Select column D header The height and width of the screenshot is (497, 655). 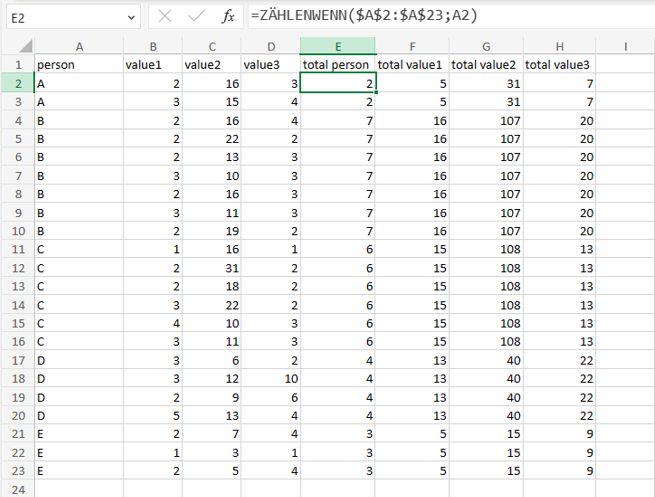point(271,46)
